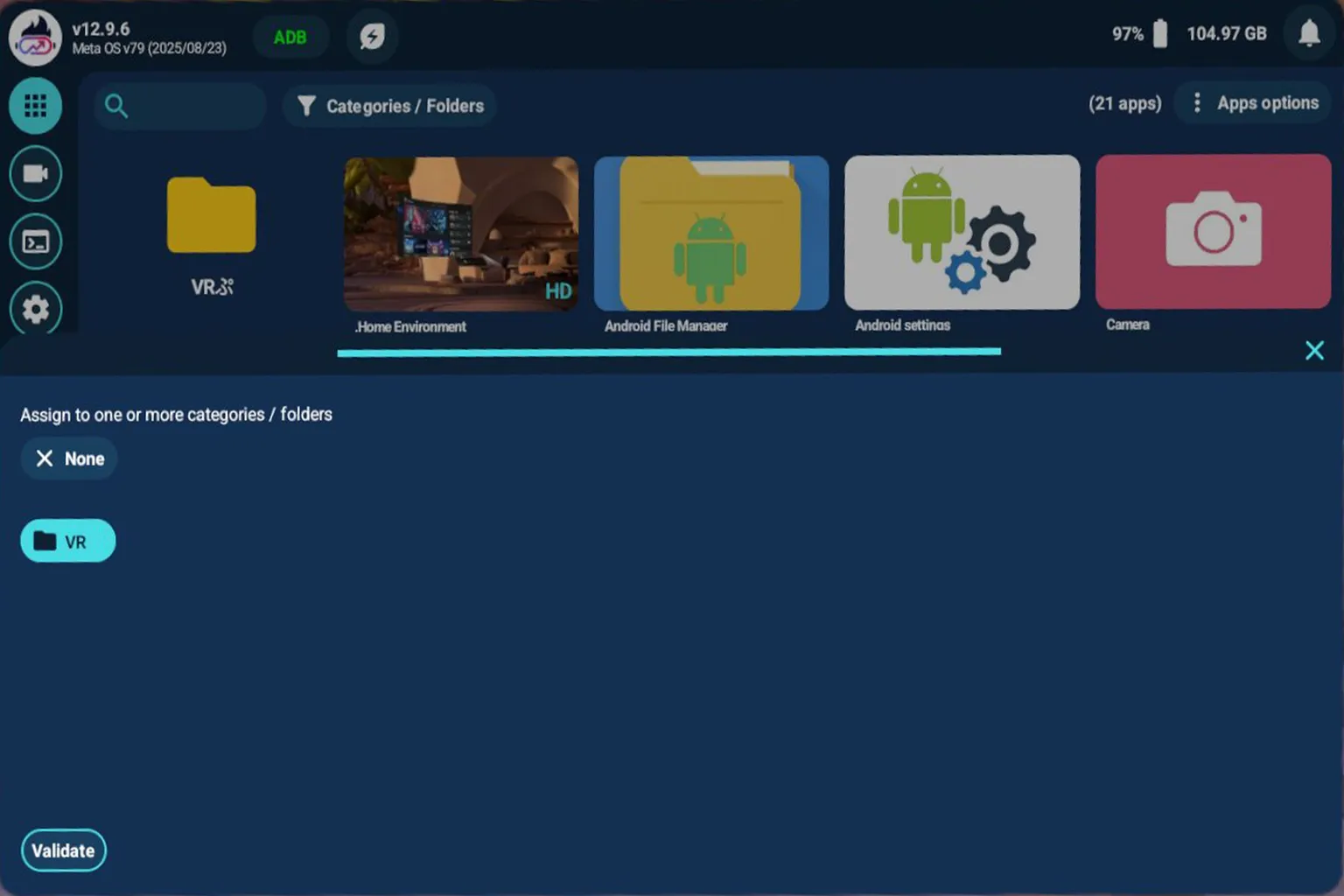Image resolution: width=1344 pixels, height=896 pixels.
Task: Open the settings section in sidebar
Action: click(x=35, y=310)
